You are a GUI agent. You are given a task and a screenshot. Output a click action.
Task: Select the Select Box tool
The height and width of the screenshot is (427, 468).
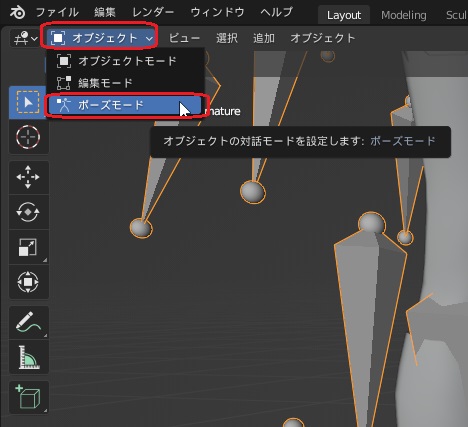tap(28, 102)
